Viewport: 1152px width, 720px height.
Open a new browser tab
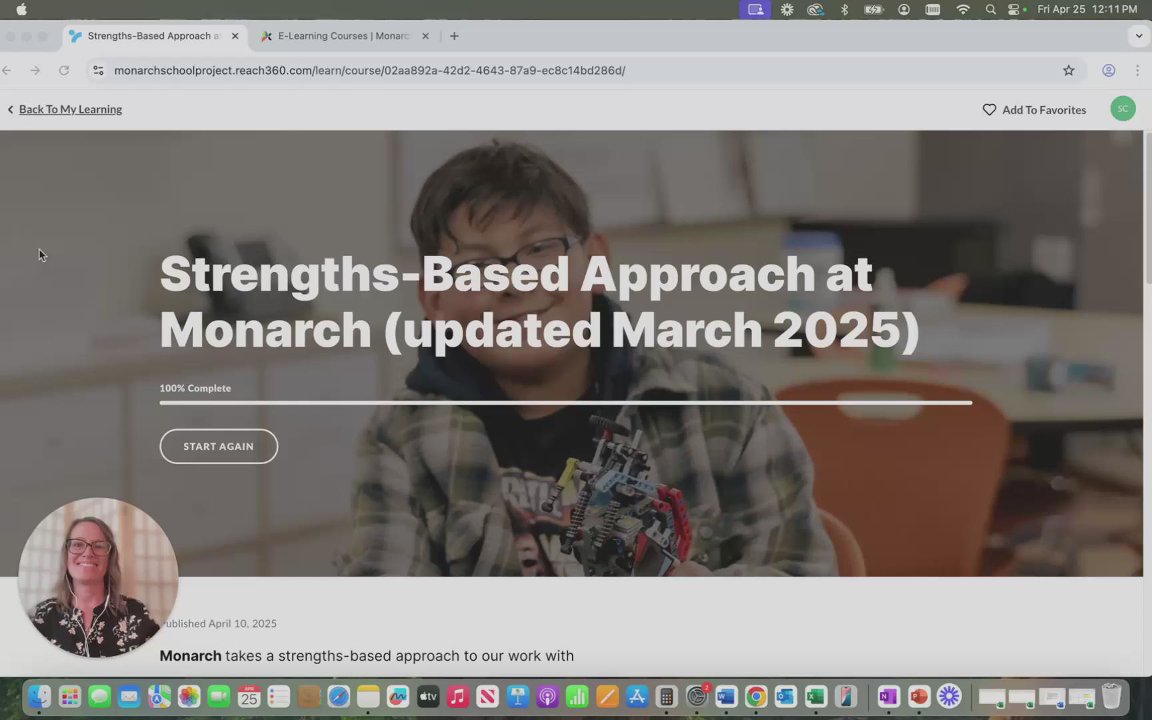[454, 36]
